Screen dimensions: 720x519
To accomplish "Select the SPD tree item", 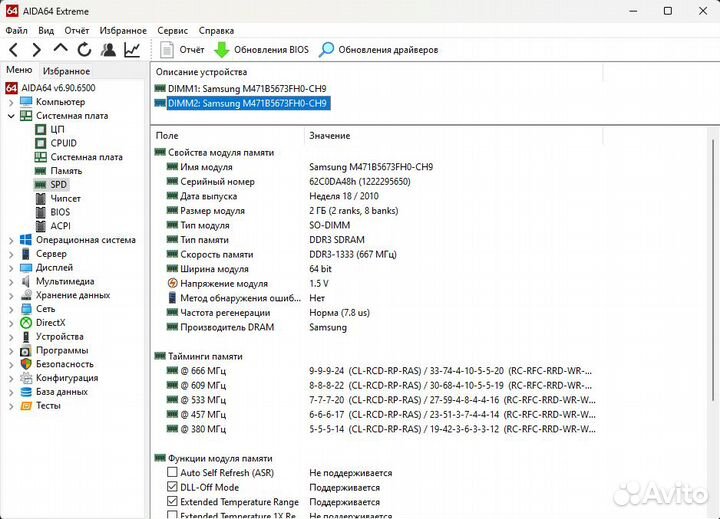I will [58, 185].
